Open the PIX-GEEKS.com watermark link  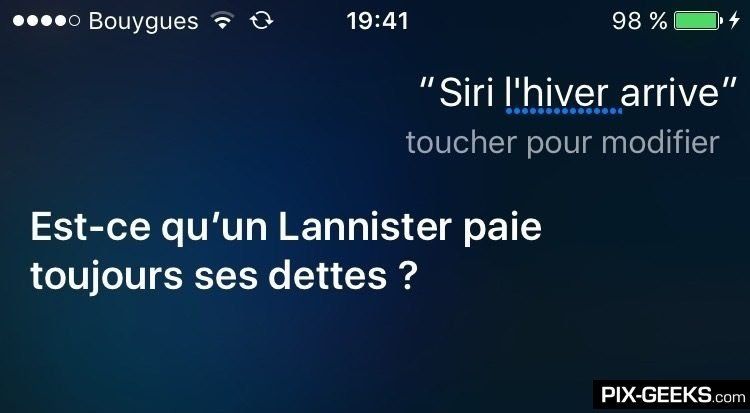(x=673, y=396)
